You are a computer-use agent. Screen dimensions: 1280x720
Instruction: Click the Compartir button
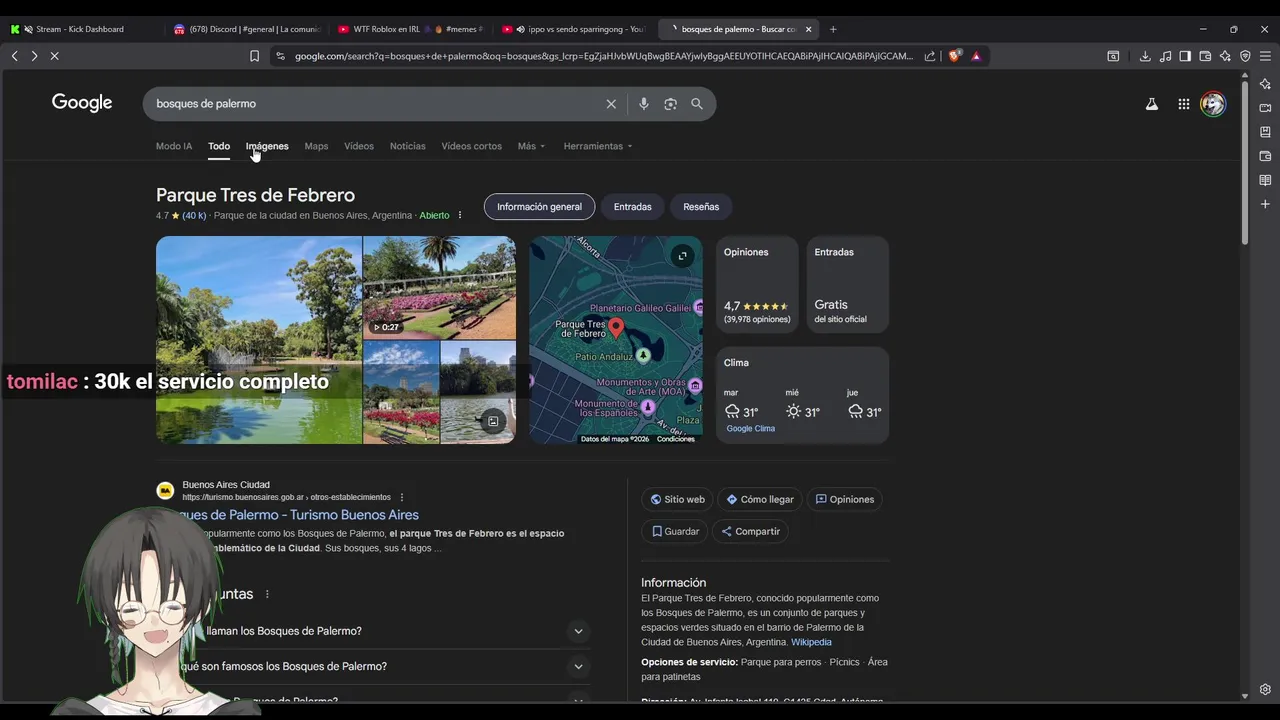[x=750, y=531]
